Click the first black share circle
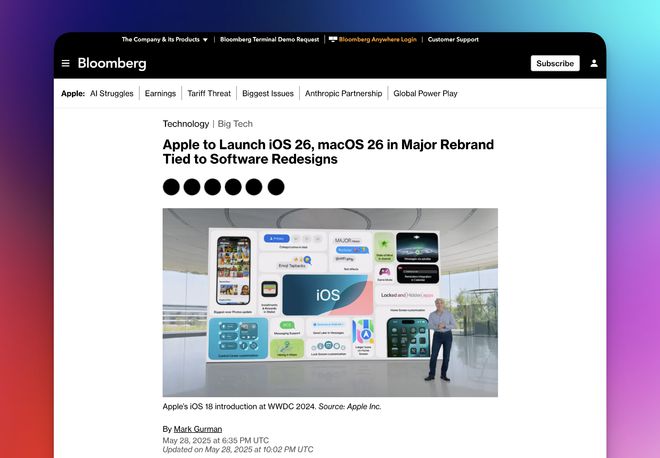Screen dimensions: 660x458 point(171,187)
